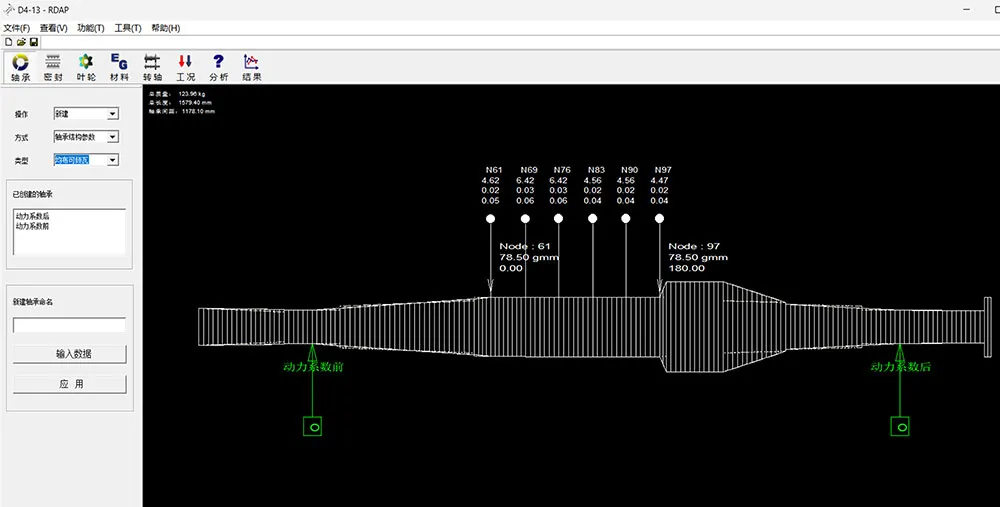The width and height of the screenshot is (1000, 507).
Task: Select 动力系数前 in the created bearings list
Action: click(x=33, y=226)
